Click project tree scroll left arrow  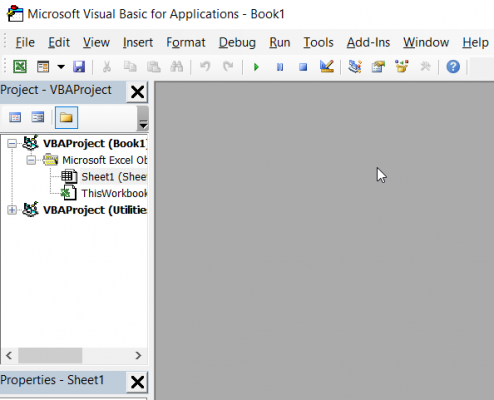pyautogui.click(x=9, y=355)
